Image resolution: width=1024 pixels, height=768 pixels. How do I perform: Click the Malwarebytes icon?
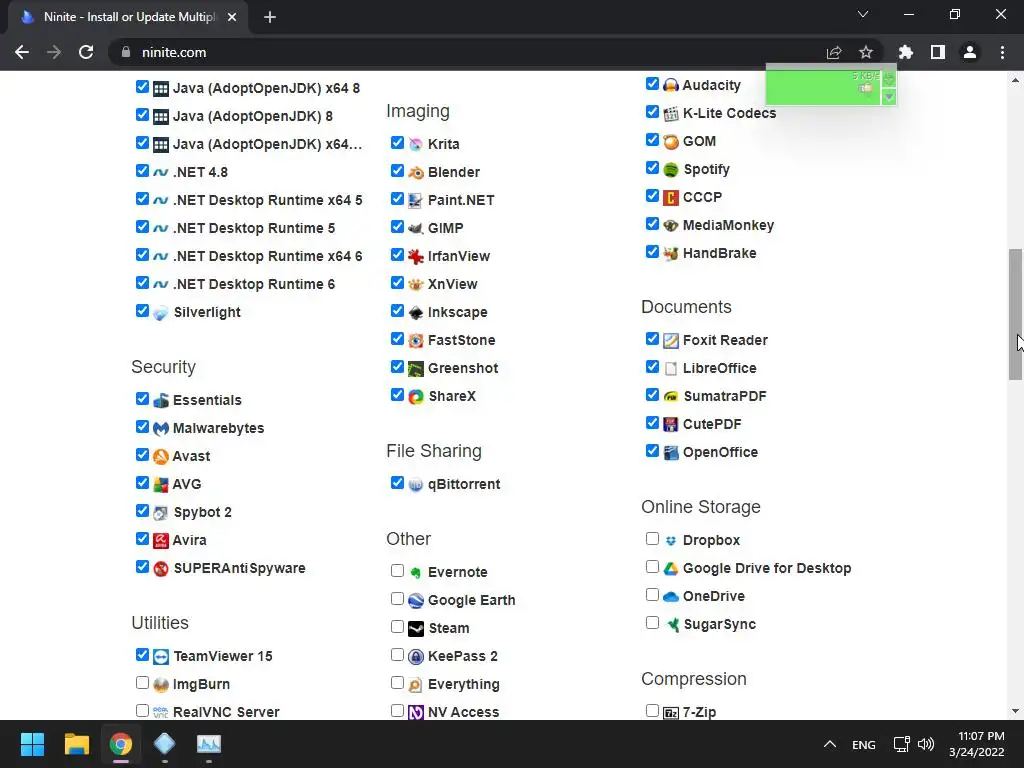coord(161,428)
